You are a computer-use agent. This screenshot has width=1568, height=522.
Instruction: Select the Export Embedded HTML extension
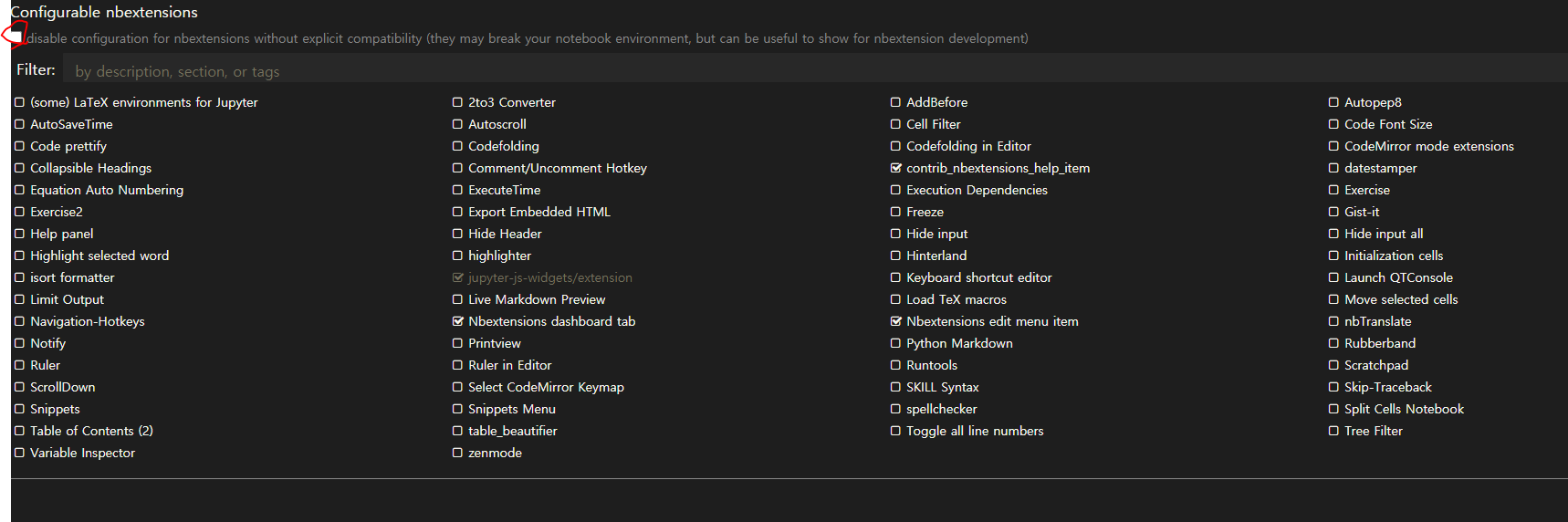[539, 212]
